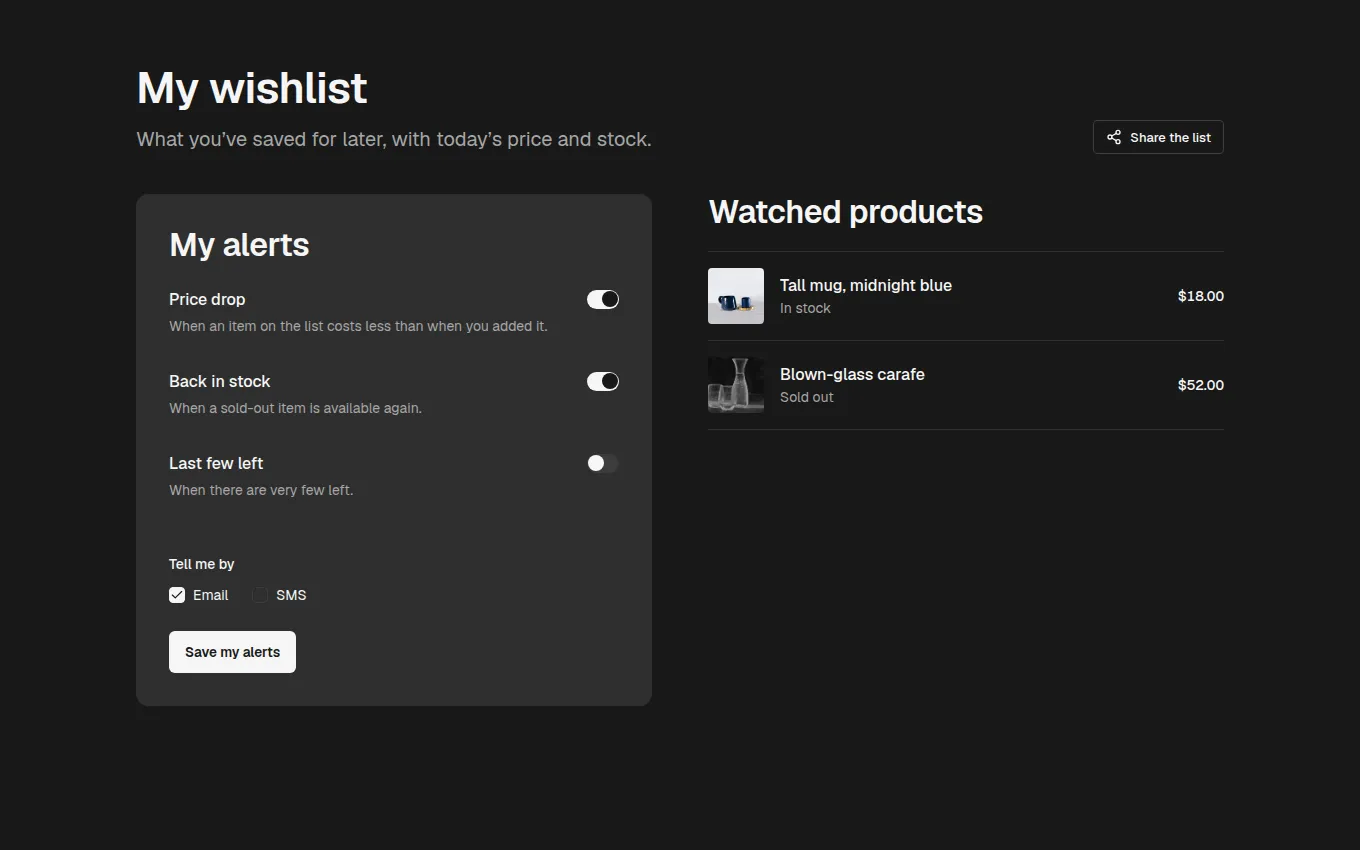This screenshot has height=850, width=1360.
Task: Open the Blown-glass carafe thumbnail image
Action: pos(736,385)
